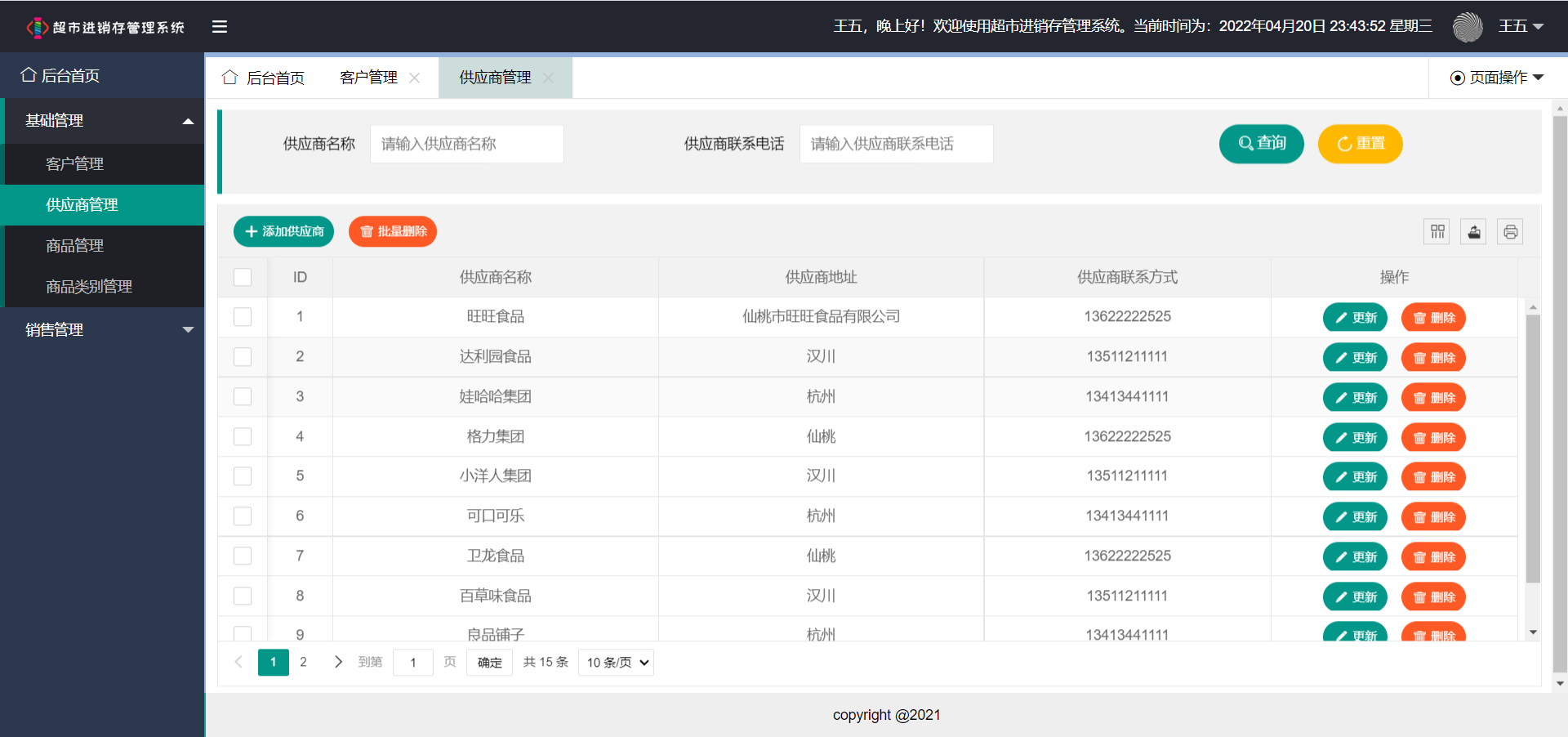The image size is (1568, 737).
Task: Close the 客户管理 tab
Action: pyautogui.click(x=415, y=78)
